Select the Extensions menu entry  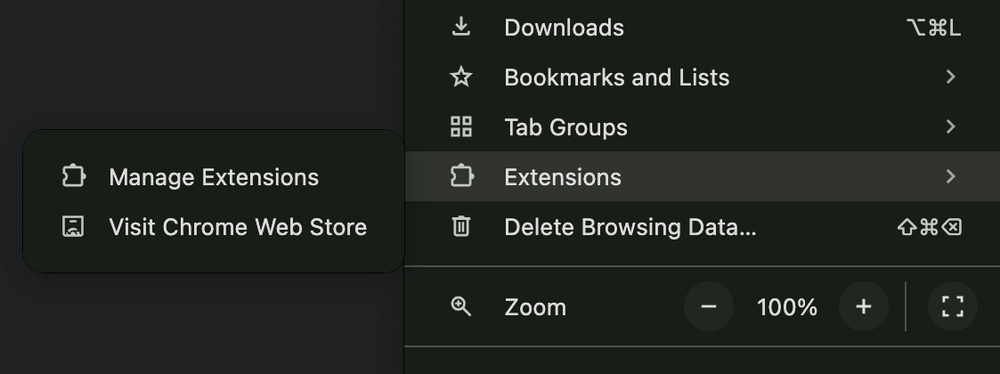coord(702,177)
